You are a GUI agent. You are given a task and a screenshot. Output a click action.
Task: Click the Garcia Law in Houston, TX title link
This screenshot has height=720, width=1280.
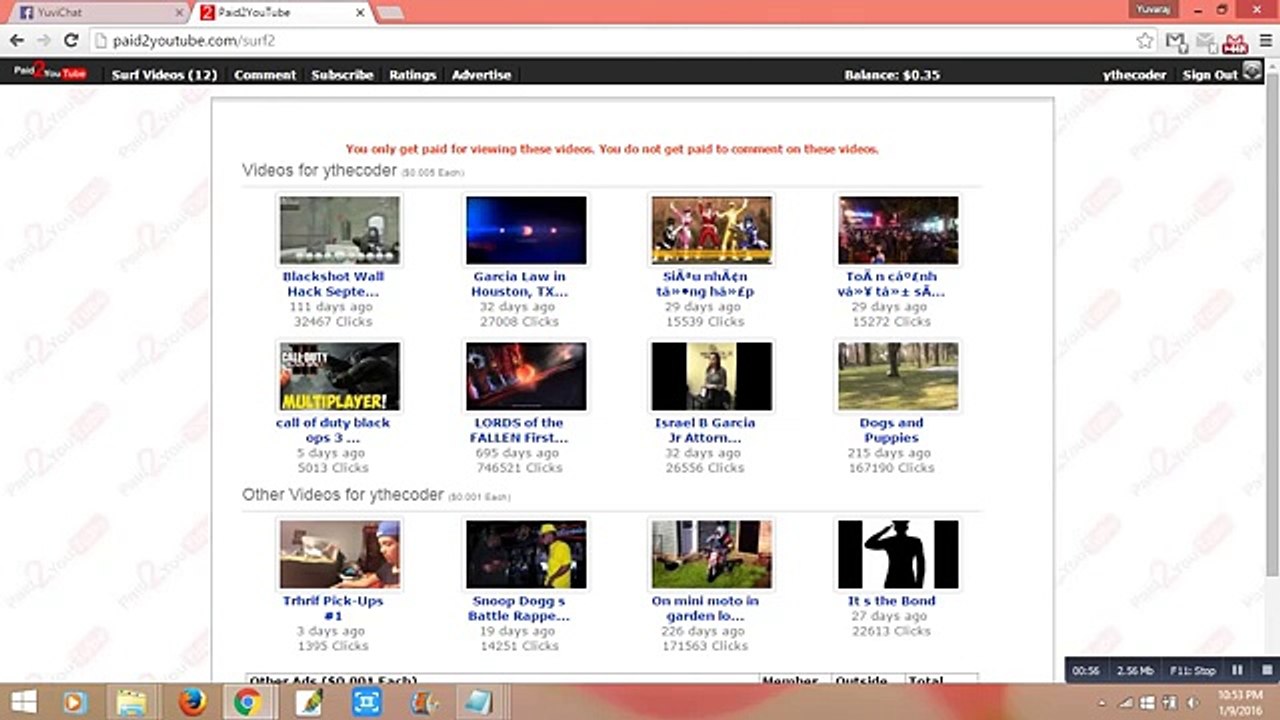519,284
